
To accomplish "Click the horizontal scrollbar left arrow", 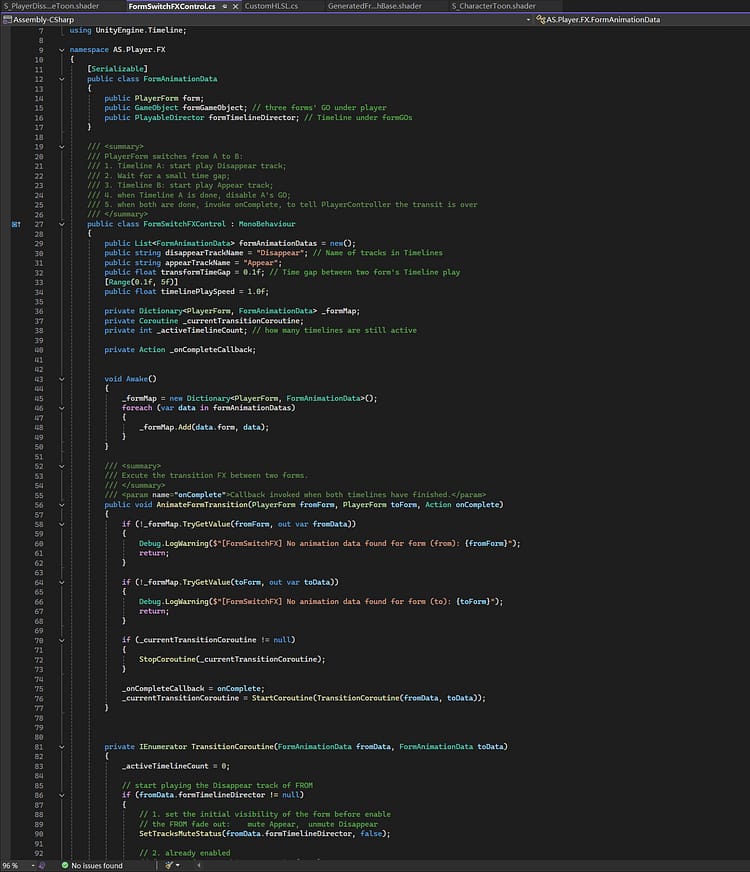I will click(198, 866).
